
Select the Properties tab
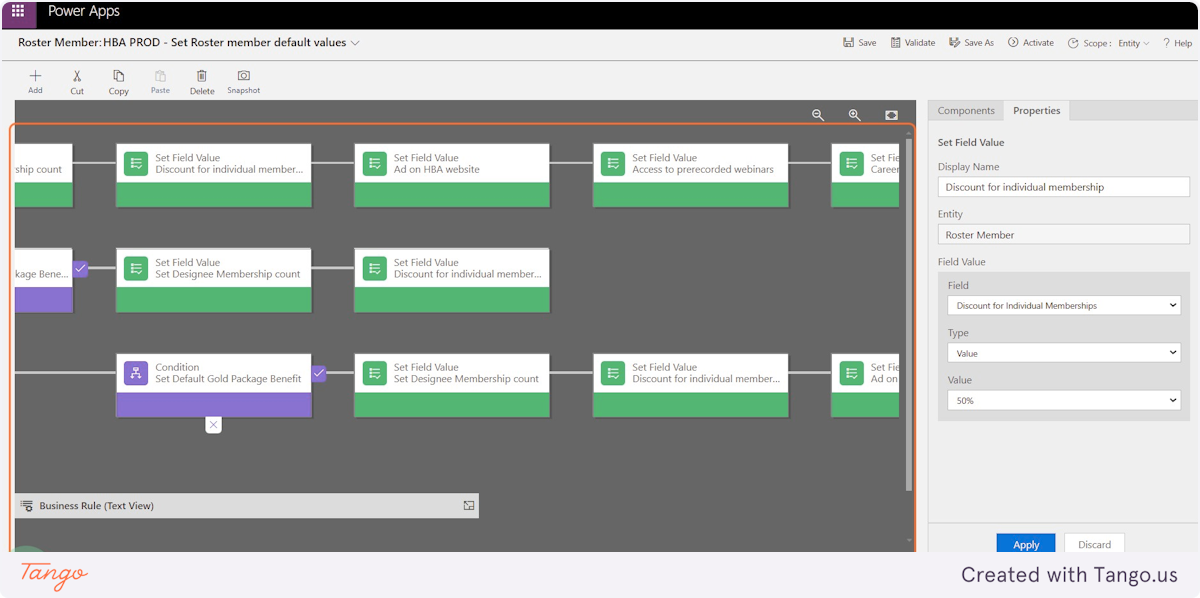pos(1036,111)
